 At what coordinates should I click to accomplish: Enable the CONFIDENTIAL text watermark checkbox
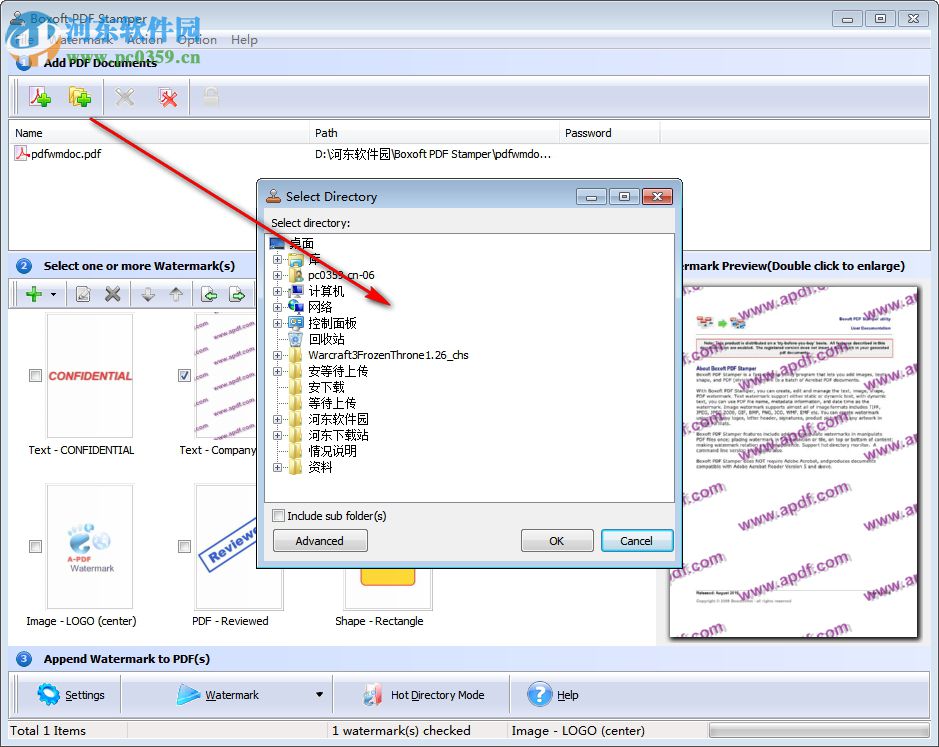pyautogui.click(x=35, y=375)
